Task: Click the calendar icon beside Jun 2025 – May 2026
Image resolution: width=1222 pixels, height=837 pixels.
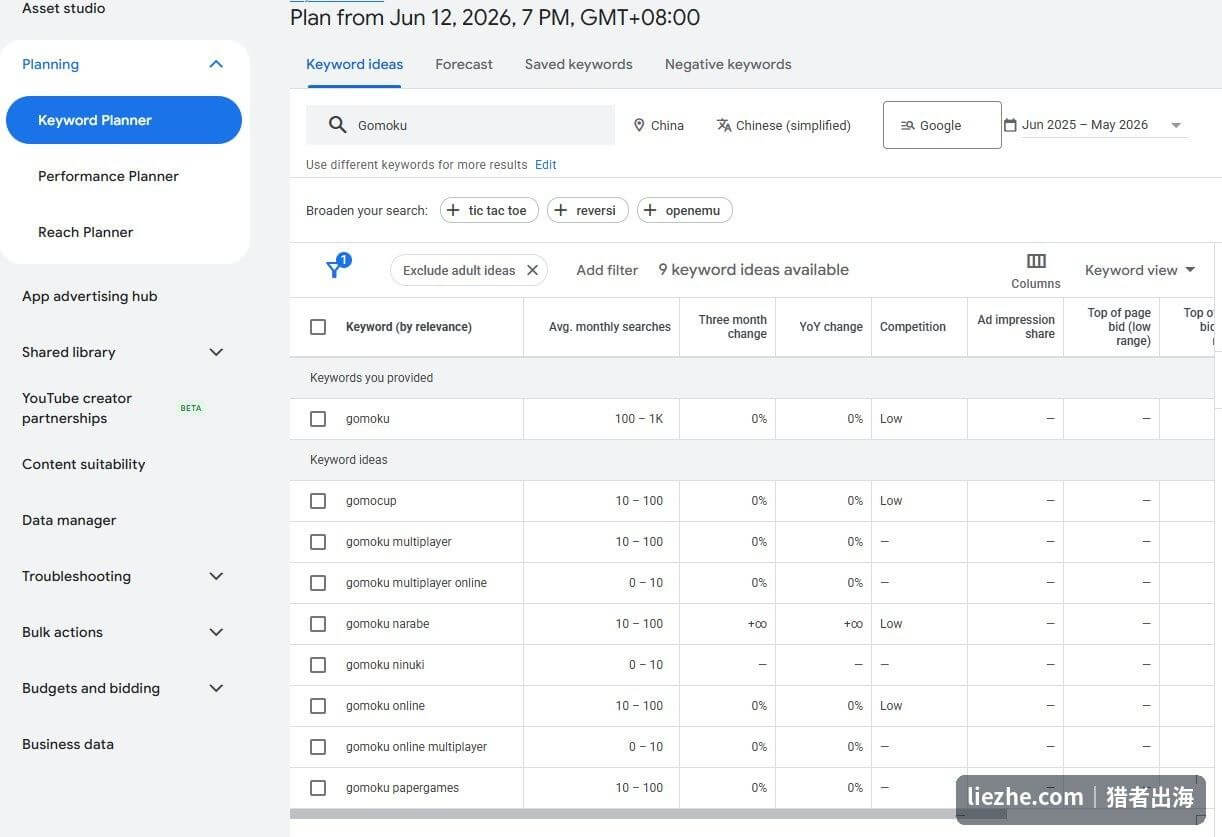Action: coord(1010,125)
